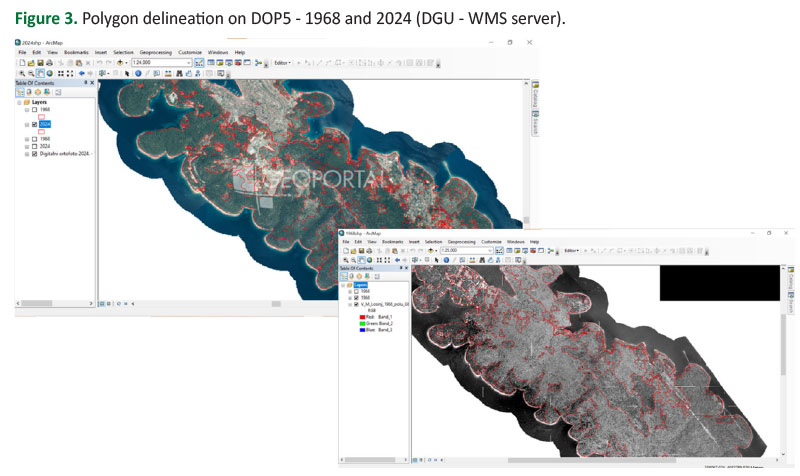Click Open folder icon in 1968 ArcMap toolbar
Screen dimensions: 800x476
(352, 250)
